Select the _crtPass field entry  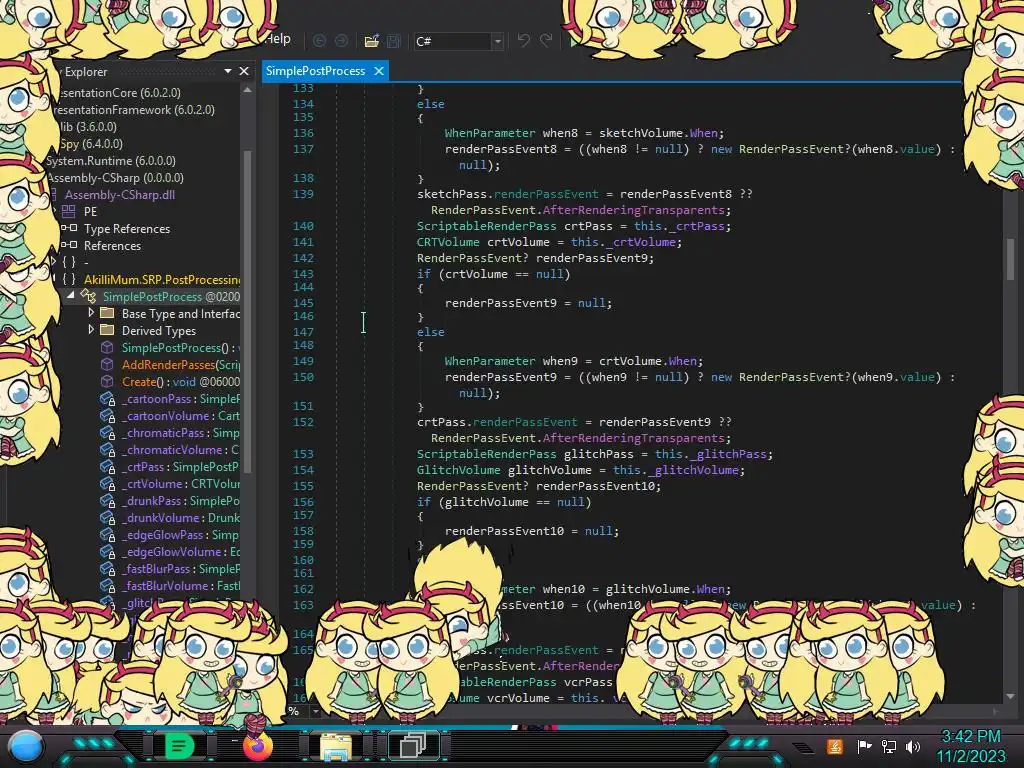pos(181,467)
